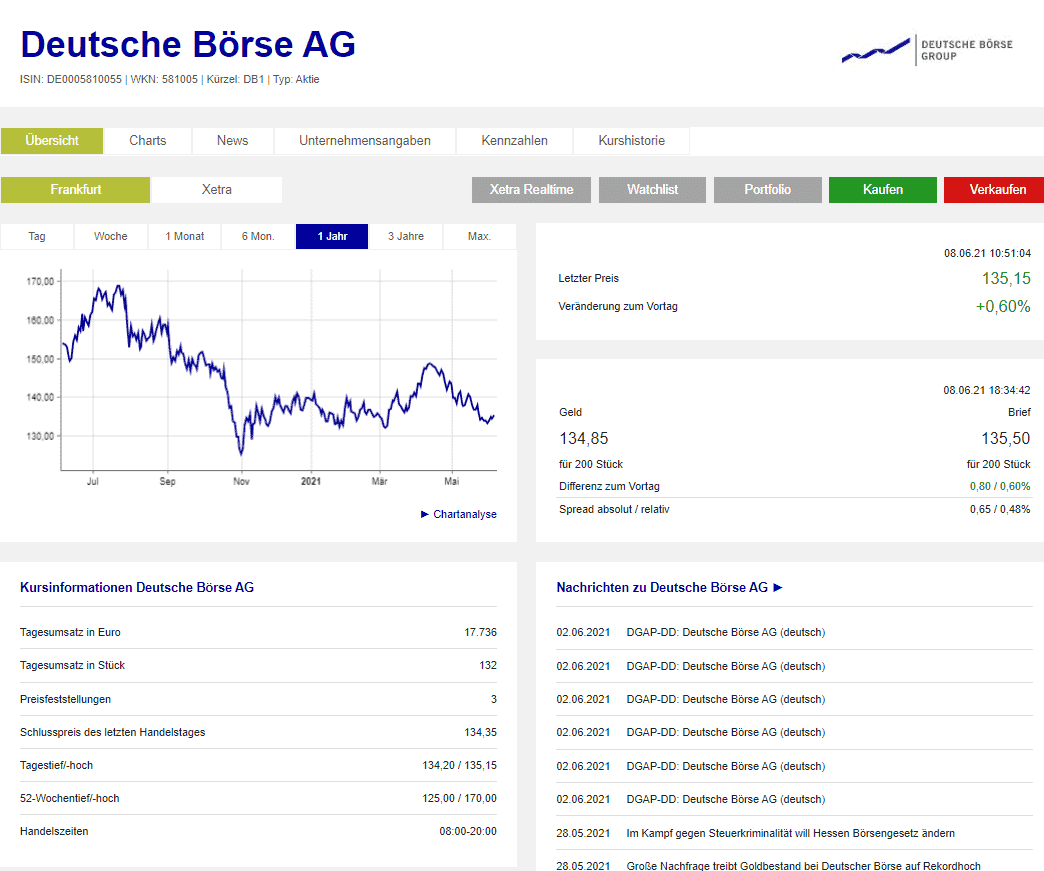The image size is (1044, 871).
Task: Click Tagestief/-hoch value 134,20 / 135,15
Action: pyautogui.click(x=459, y=765)
